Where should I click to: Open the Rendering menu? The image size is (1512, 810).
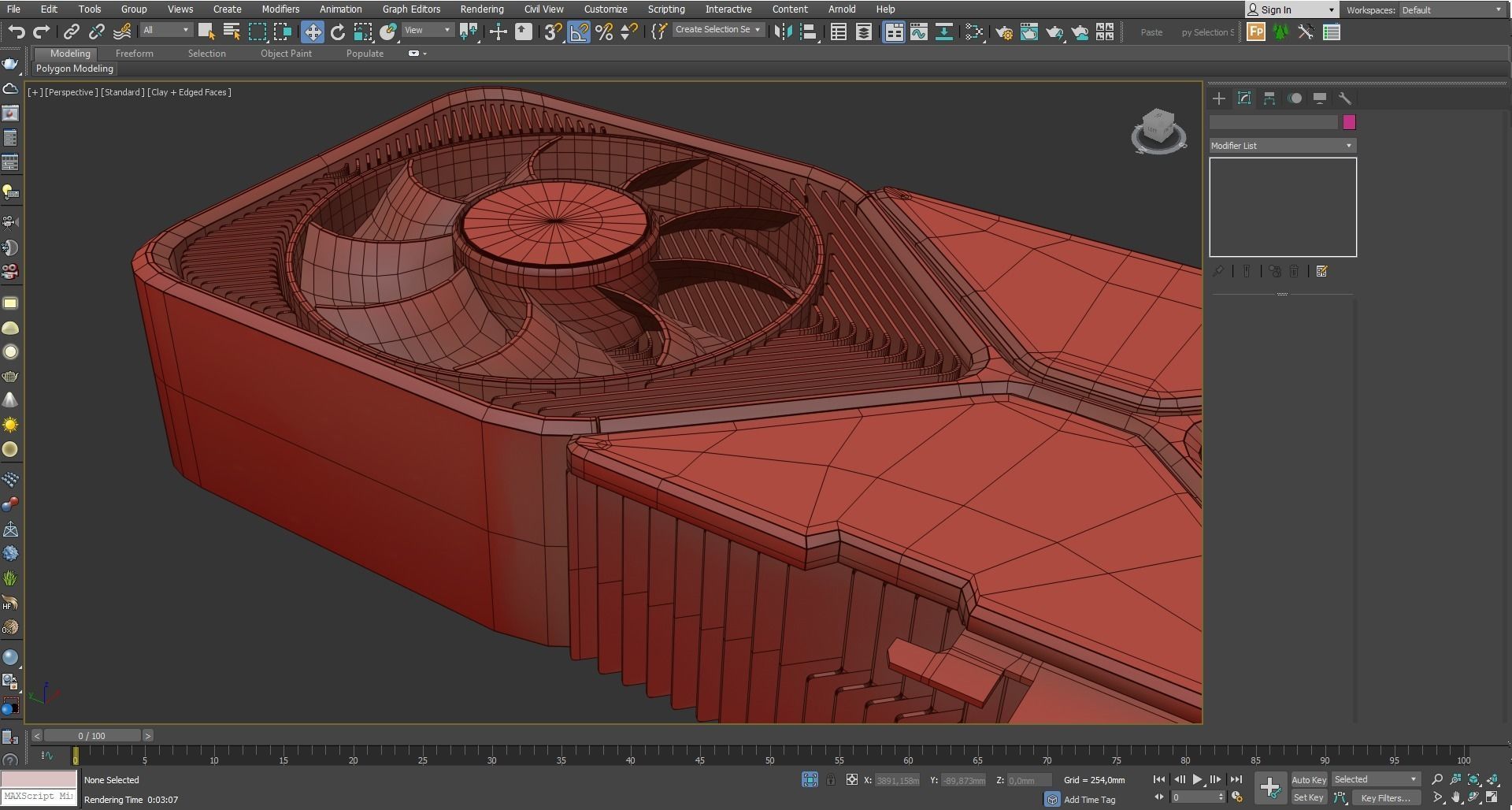(x=482, y=9)
